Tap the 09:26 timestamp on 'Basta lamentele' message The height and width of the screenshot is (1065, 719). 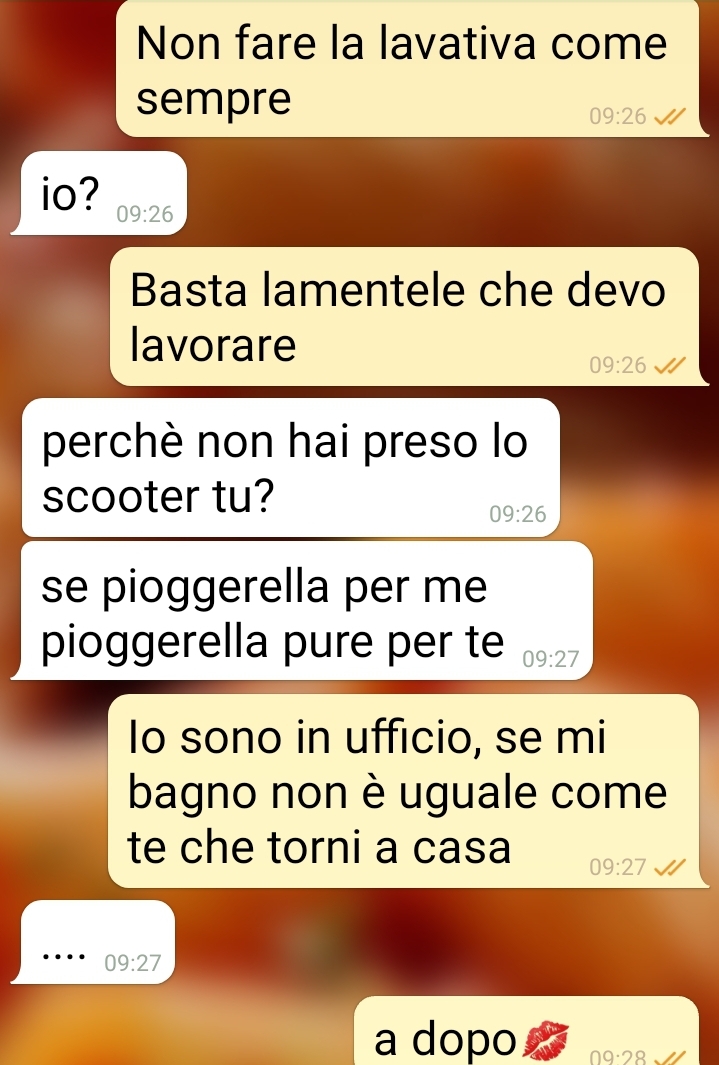pyautogui.click(x=618, y=365)
